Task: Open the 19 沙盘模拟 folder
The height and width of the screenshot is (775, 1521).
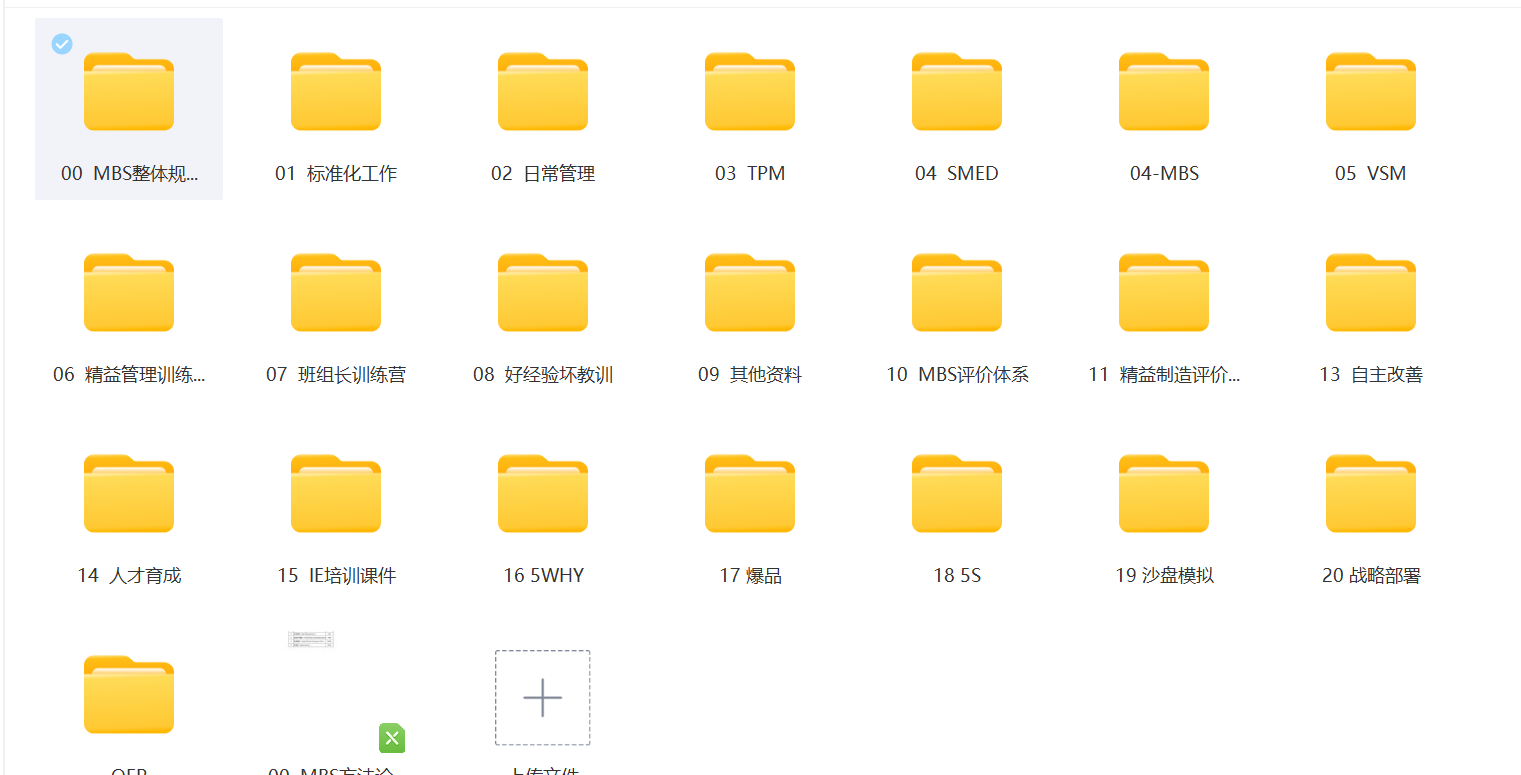Action: (1164, 494)
